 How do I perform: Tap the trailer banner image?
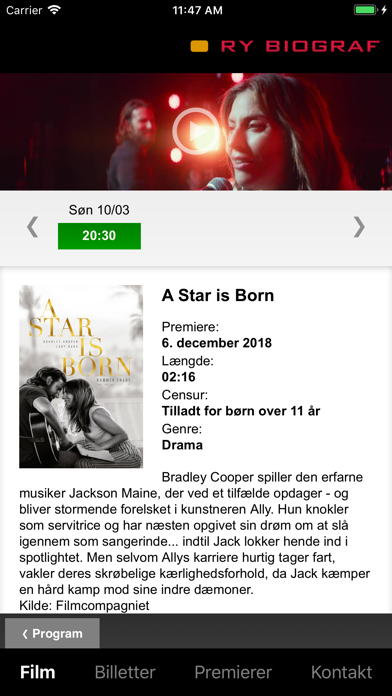196,132
